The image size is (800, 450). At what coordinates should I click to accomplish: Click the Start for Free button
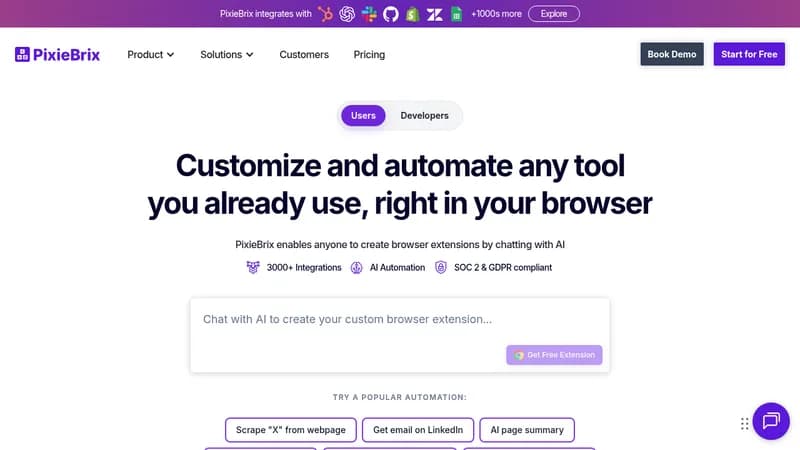749,54
